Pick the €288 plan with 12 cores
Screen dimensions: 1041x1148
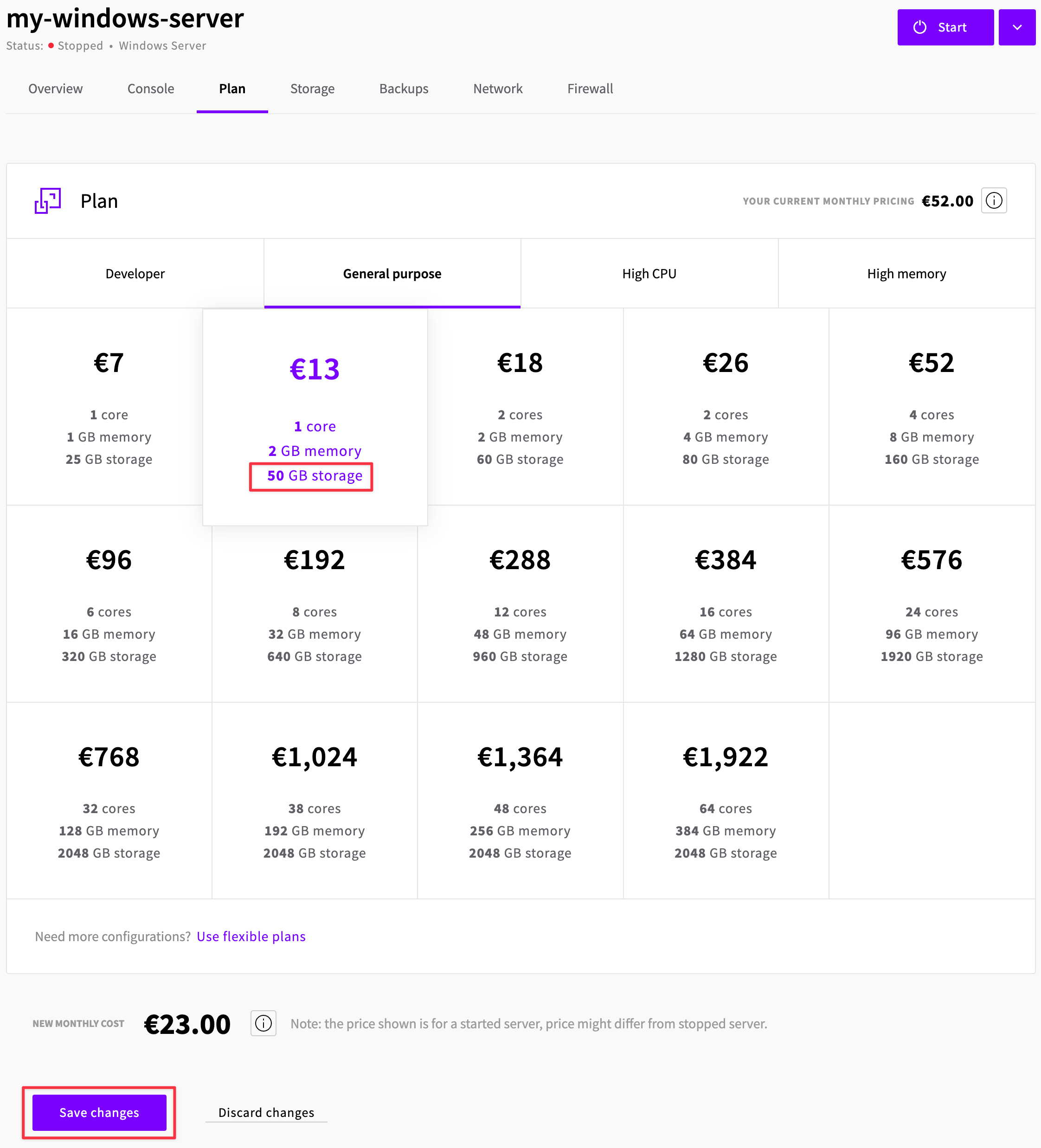click(x=520, y=603)
